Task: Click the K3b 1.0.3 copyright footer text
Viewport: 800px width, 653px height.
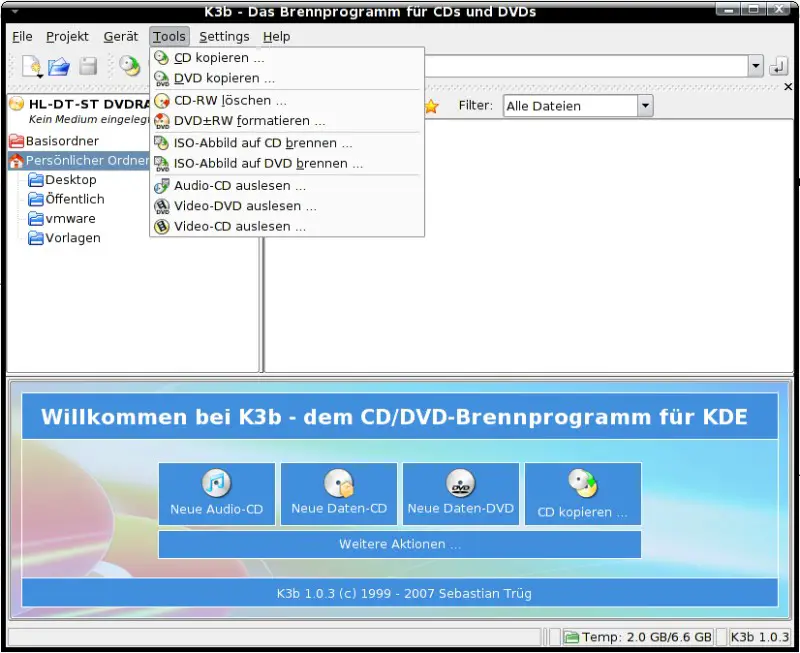Action: pyautogui.click(x=404, y=593)
